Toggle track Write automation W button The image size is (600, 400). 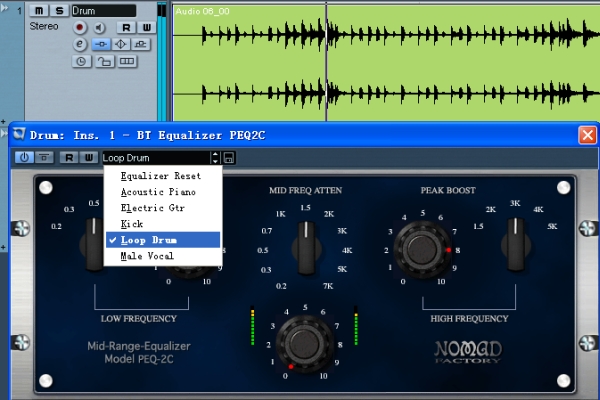pyautogui.click(x=147, y=28)
